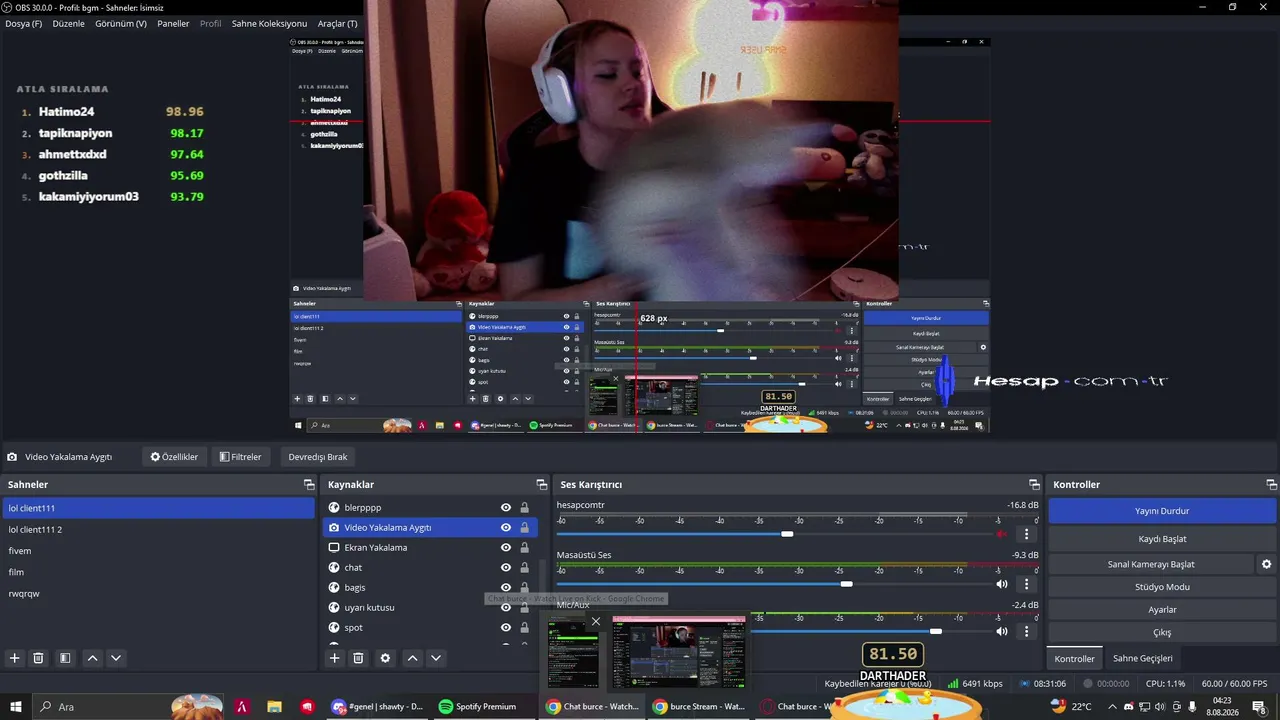1280x720 pixels.
Task: Open the Dosya (F) menu
Action: coord(24,24)
